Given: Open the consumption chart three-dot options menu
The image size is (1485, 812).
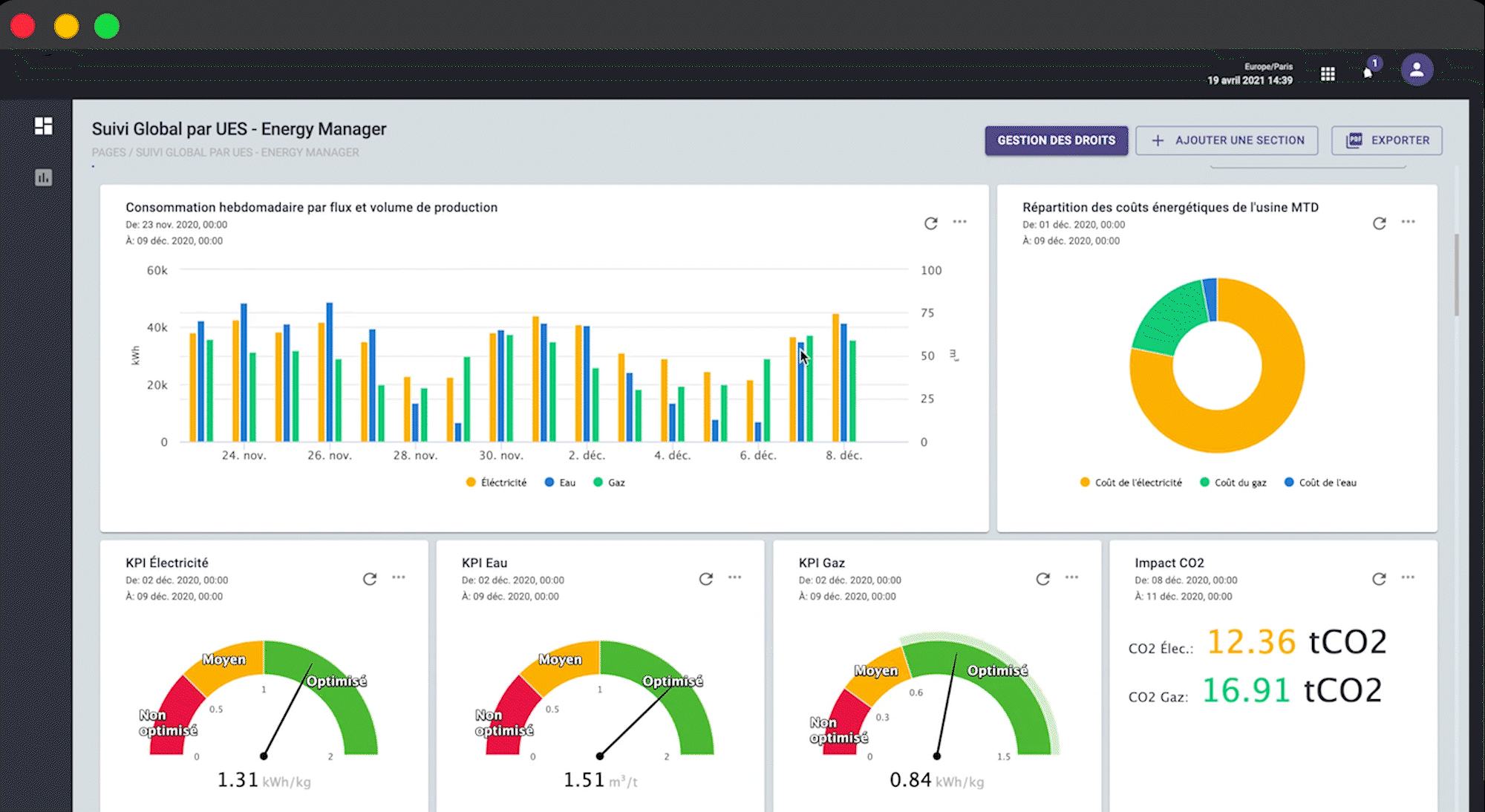Looking at the screenshot, I should (x=960, y=222).
